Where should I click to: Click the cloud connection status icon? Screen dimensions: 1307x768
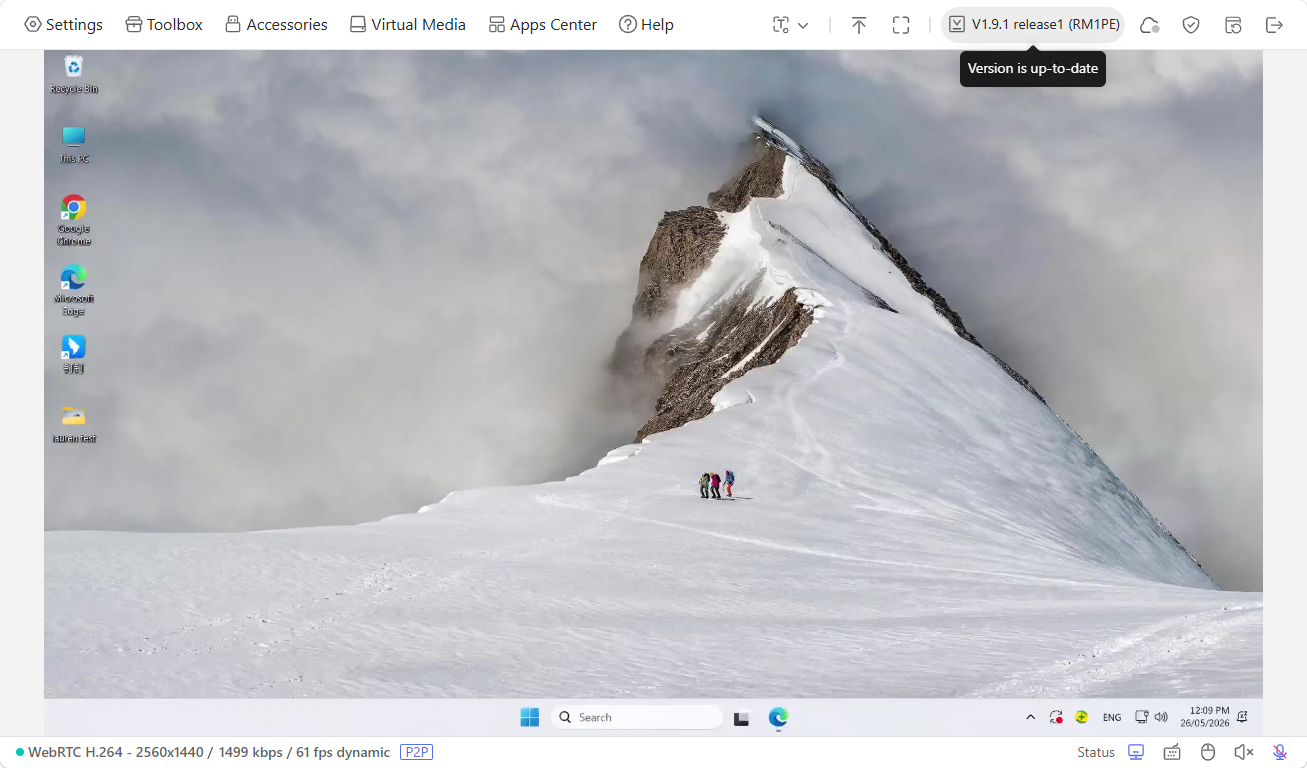click(x=1149, y=25)
